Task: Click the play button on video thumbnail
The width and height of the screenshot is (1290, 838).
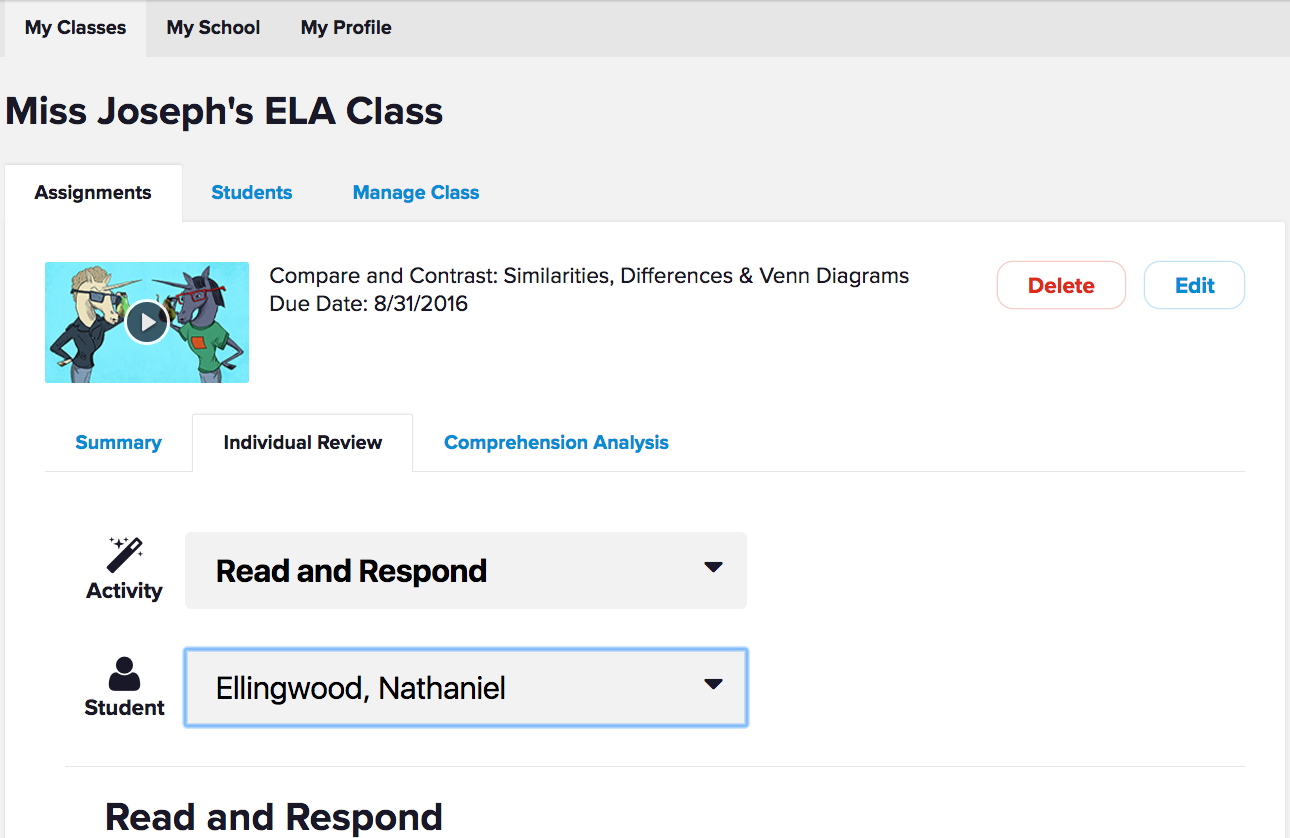Action: 147,322
